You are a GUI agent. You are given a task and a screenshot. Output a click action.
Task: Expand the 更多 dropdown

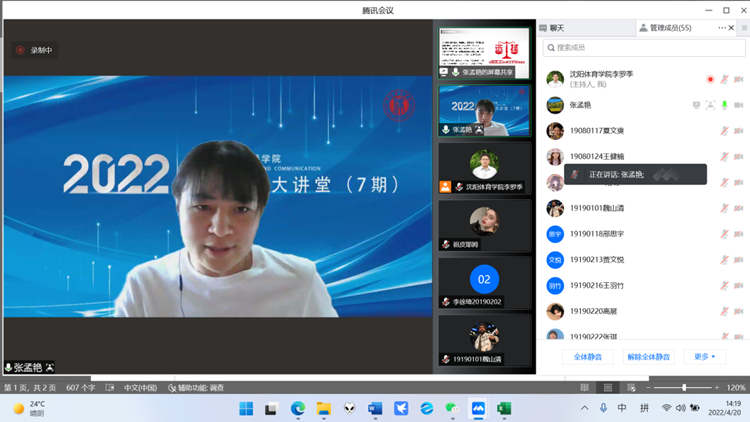[x=705, y=357]
